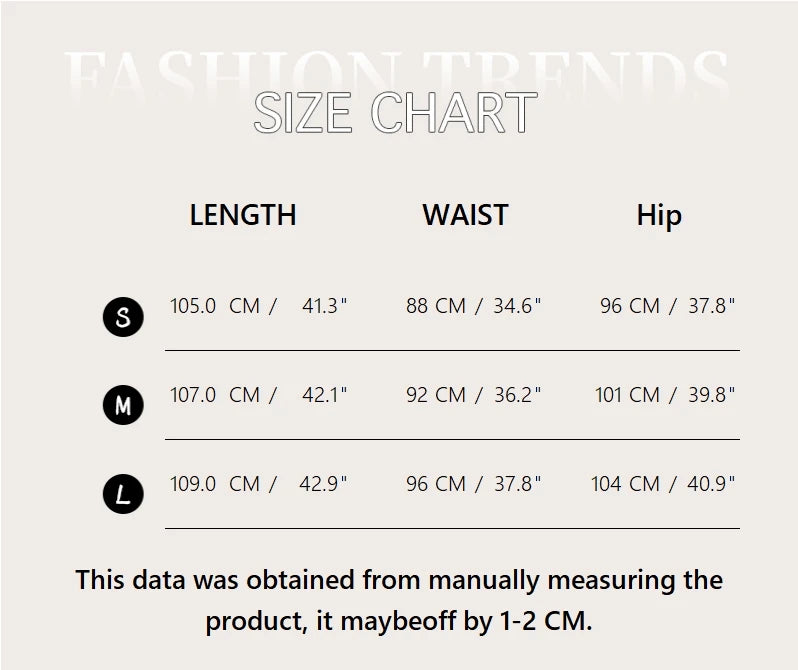This screenshot has height=670, width=798.
Task: Click the 109.0 CM length value
Action: click(x=215, y=484)
